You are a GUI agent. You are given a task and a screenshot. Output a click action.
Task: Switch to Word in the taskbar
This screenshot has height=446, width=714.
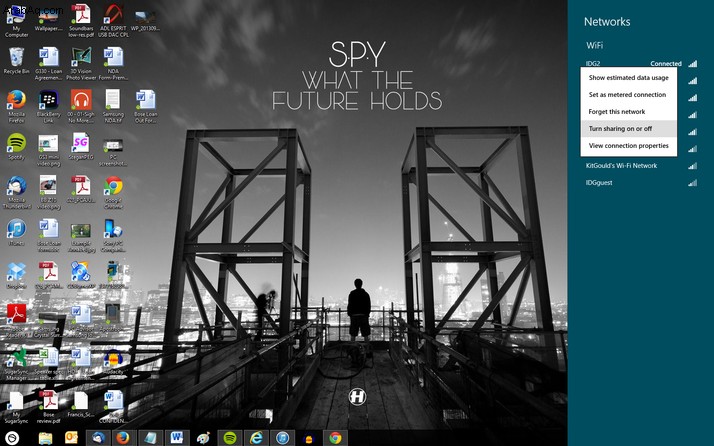176,438
